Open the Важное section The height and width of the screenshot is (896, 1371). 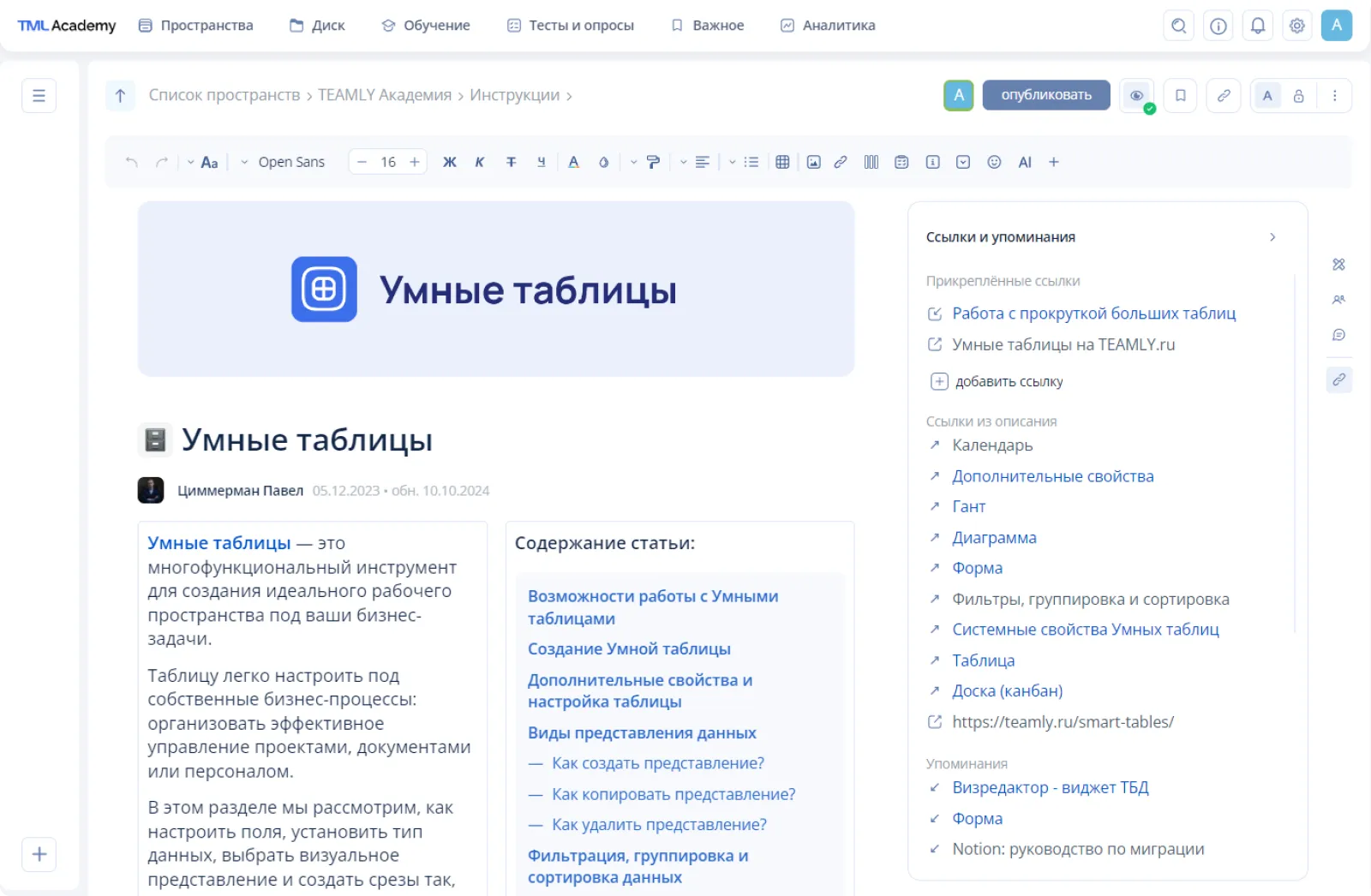(708, 26)
